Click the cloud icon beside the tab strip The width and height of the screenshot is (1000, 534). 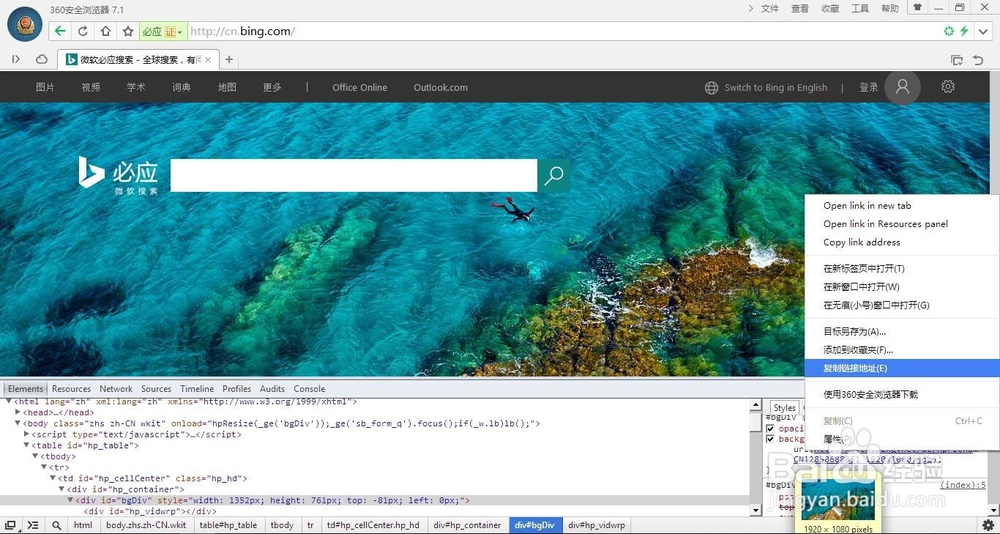(41, 59)
